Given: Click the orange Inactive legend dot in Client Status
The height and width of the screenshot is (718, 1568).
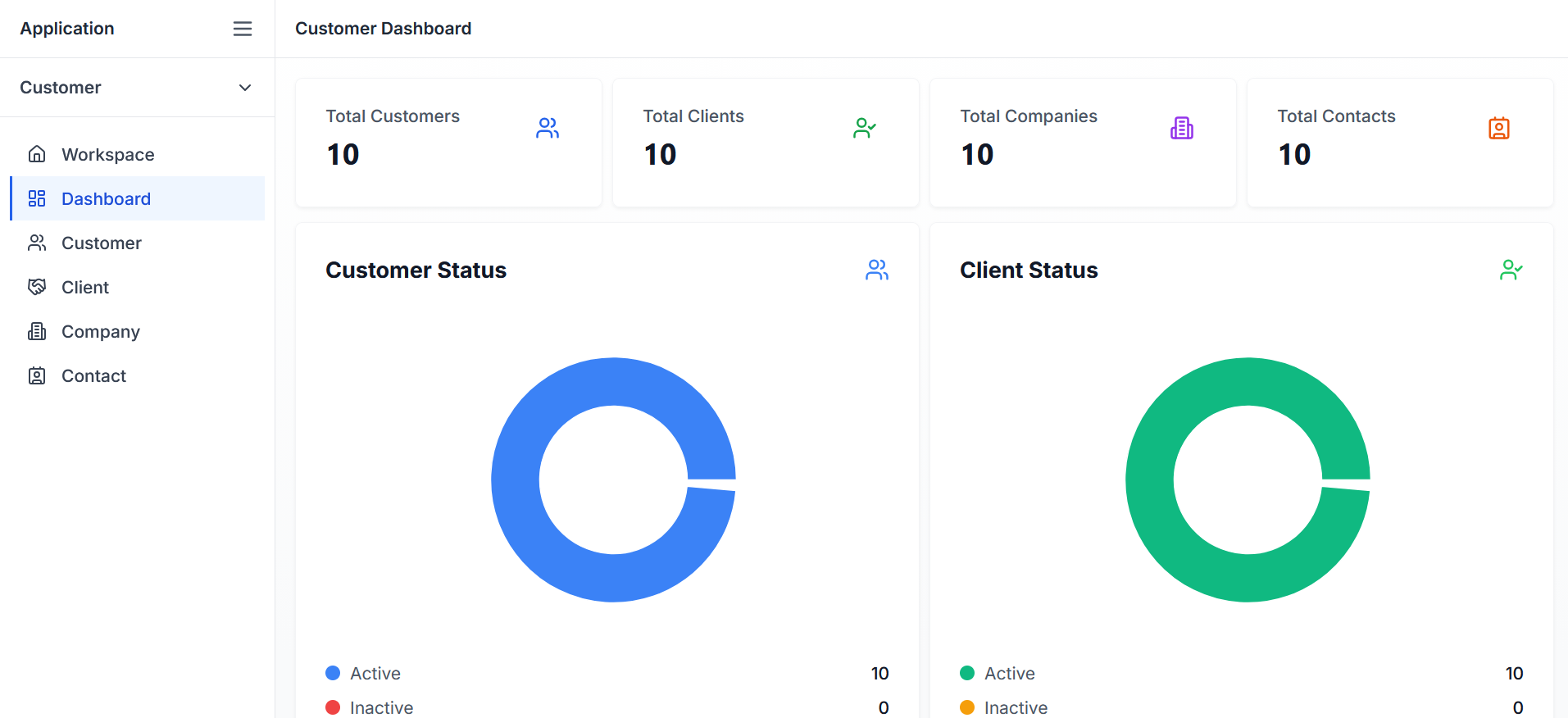Looking at the screenshot, I should point(967,707).
